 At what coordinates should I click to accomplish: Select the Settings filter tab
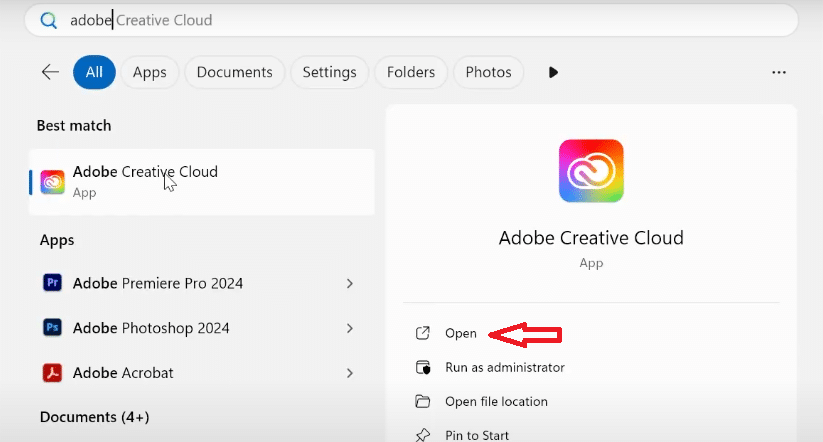point(329,72)
